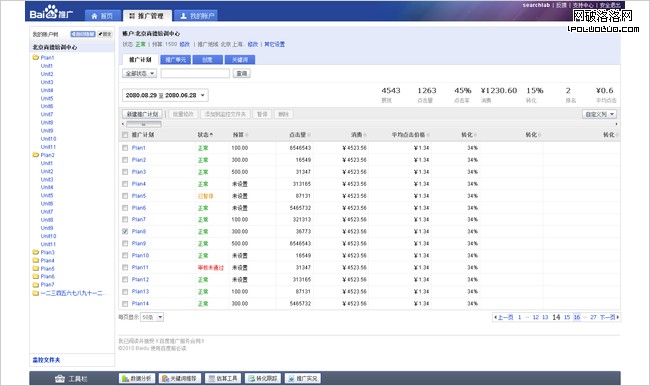Screen dimensions: 650x386
Task: Open the 转化跟踪 conversion tracking tool
Action: coord(263,378)
